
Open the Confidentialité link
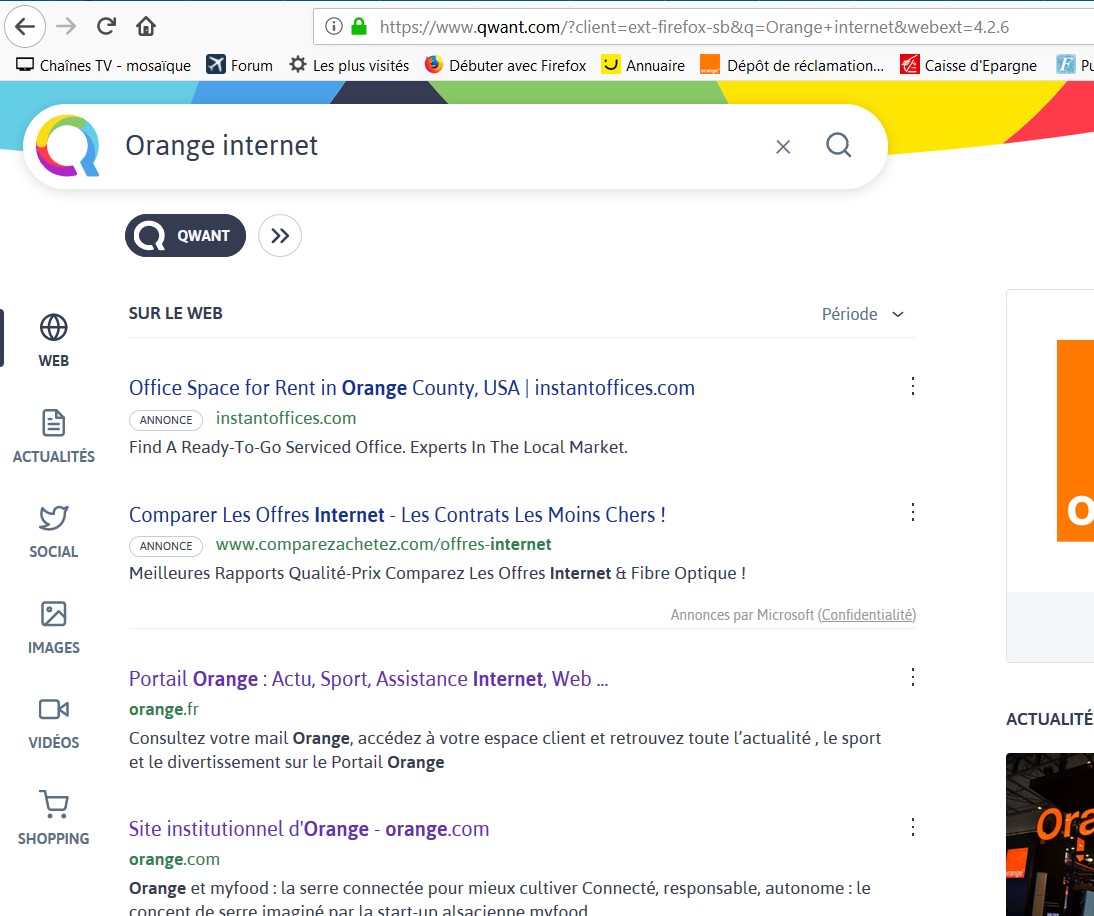[867, 615]
